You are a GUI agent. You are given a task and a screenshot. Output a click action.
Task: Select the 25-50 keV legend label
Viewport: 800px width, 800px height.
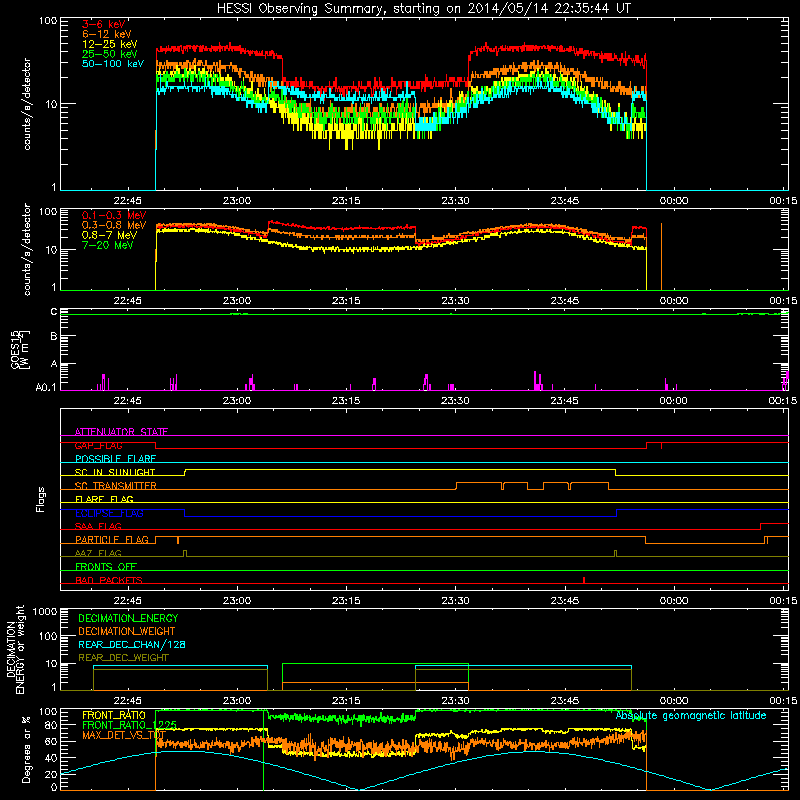pyautogui.click(x=110, y=54)
